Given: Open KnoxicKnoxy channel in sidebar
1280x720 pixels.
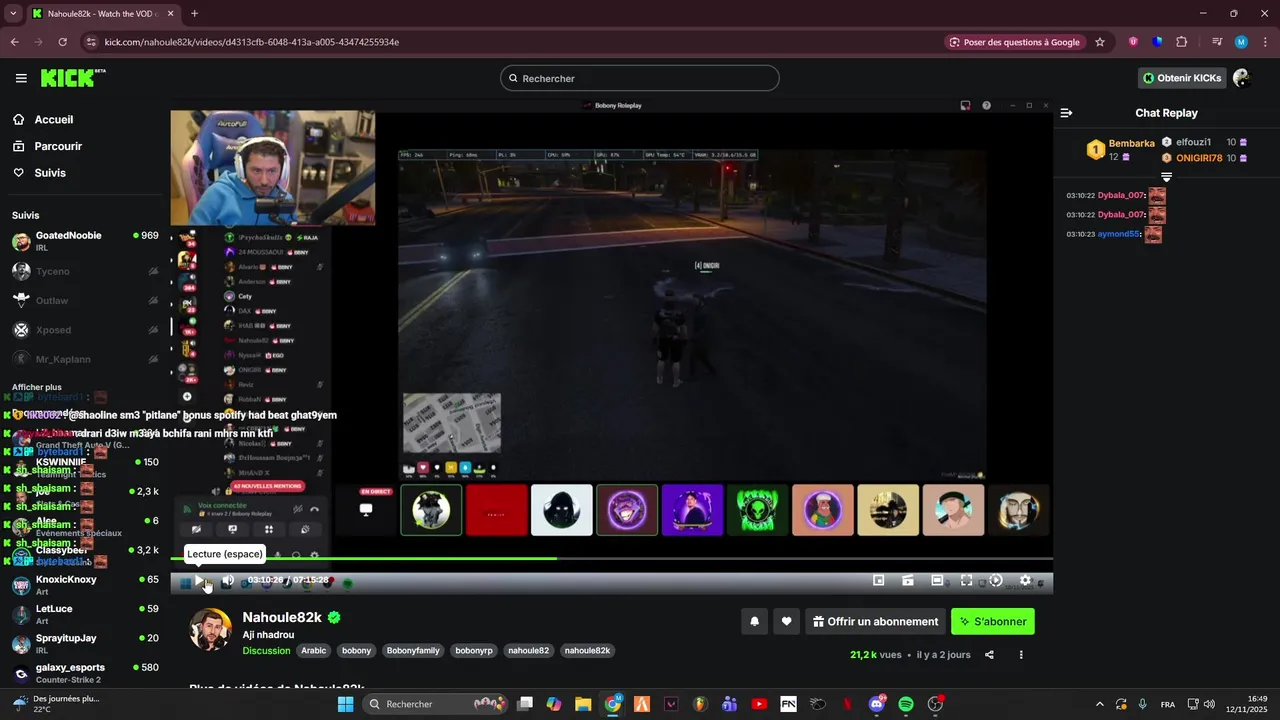Looking at the screenshot, I should (x=85, y=585).
